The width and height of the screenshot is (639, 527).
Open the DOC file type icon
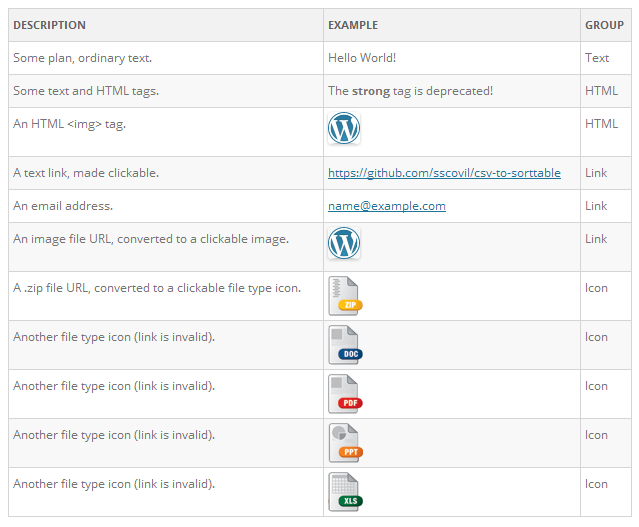point(345,345)
